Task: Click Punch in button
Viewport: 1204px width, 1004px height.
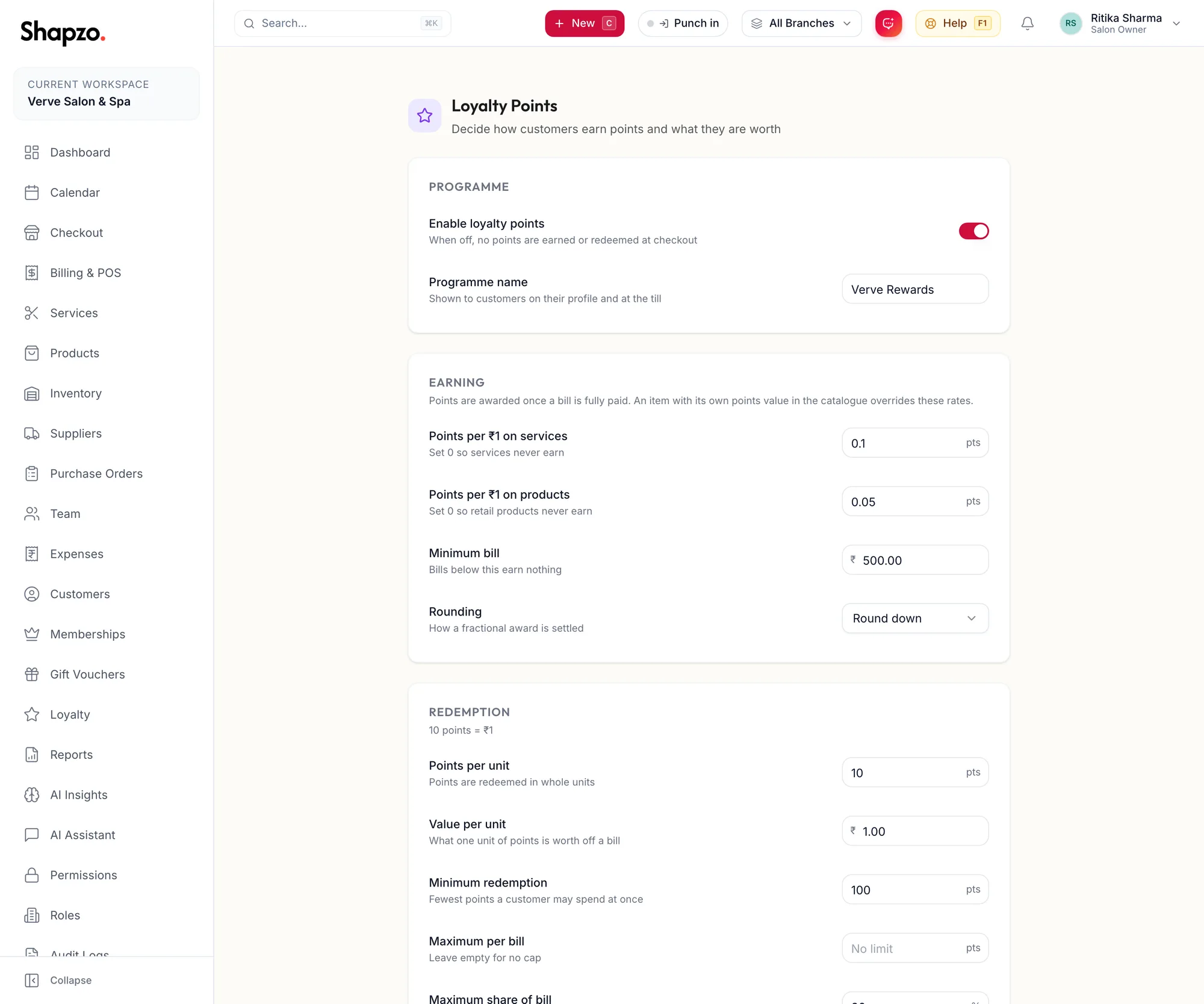Action: click(x=683, y=23)
